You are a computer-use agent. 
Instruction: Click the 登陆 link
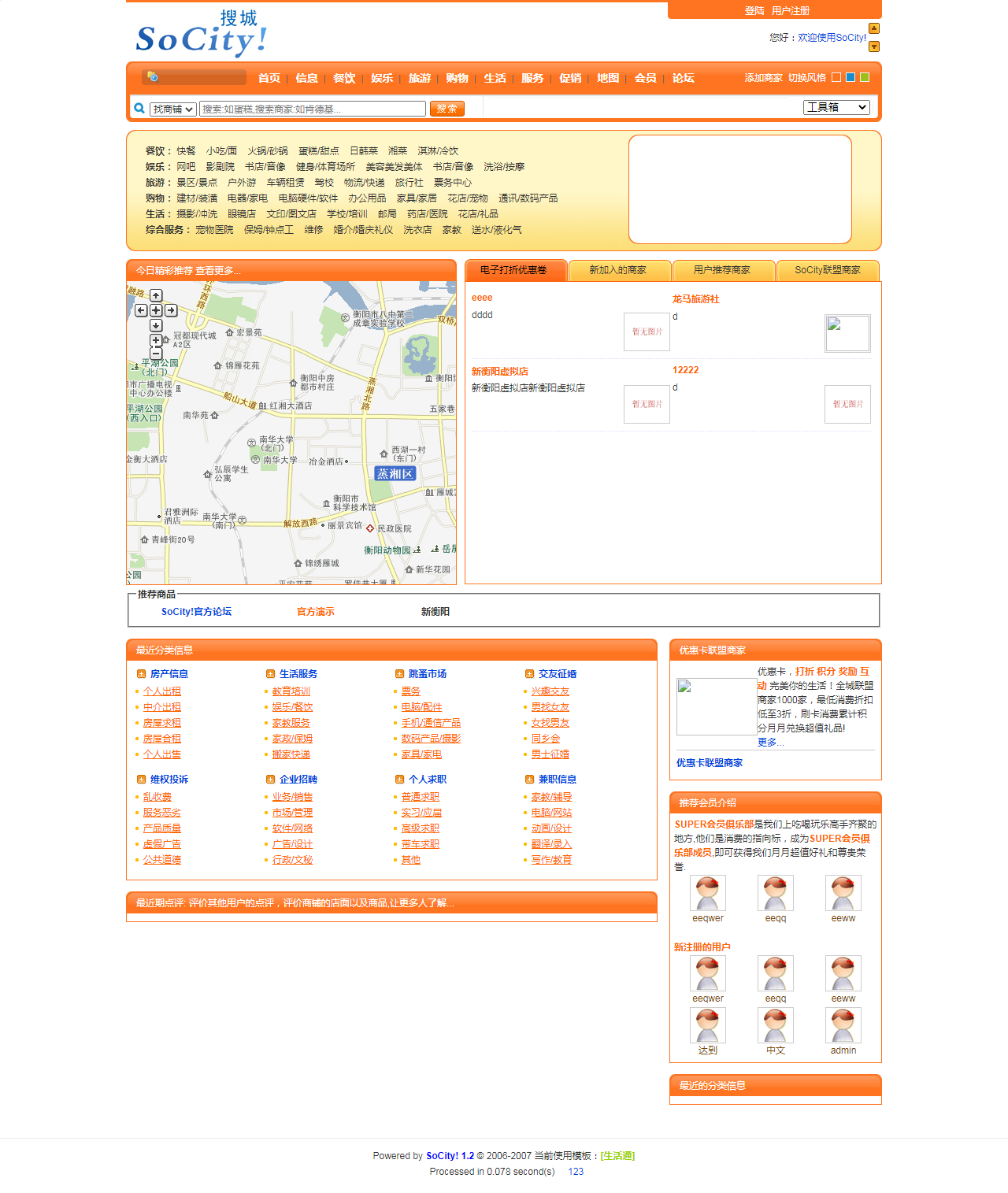754,11
